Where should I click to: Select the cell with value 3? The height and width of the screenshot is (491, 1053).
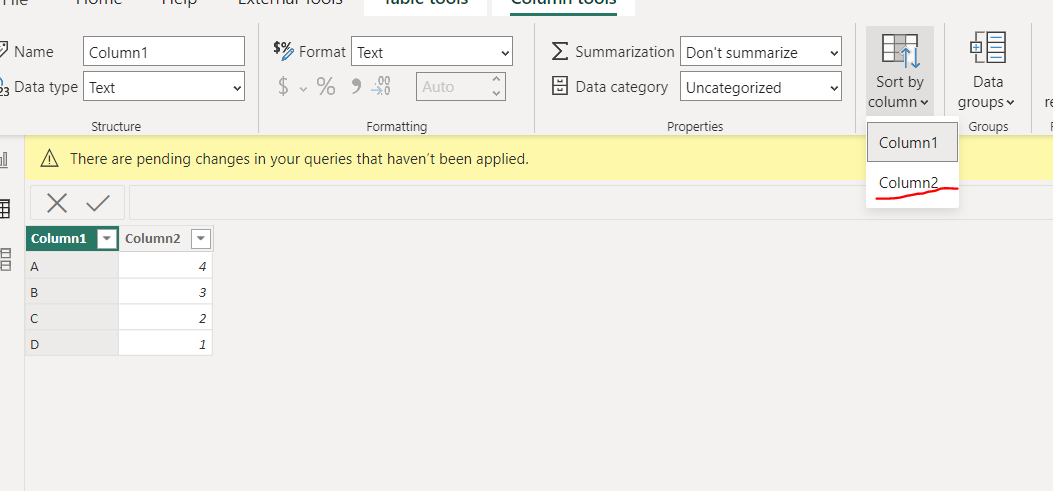166,293
